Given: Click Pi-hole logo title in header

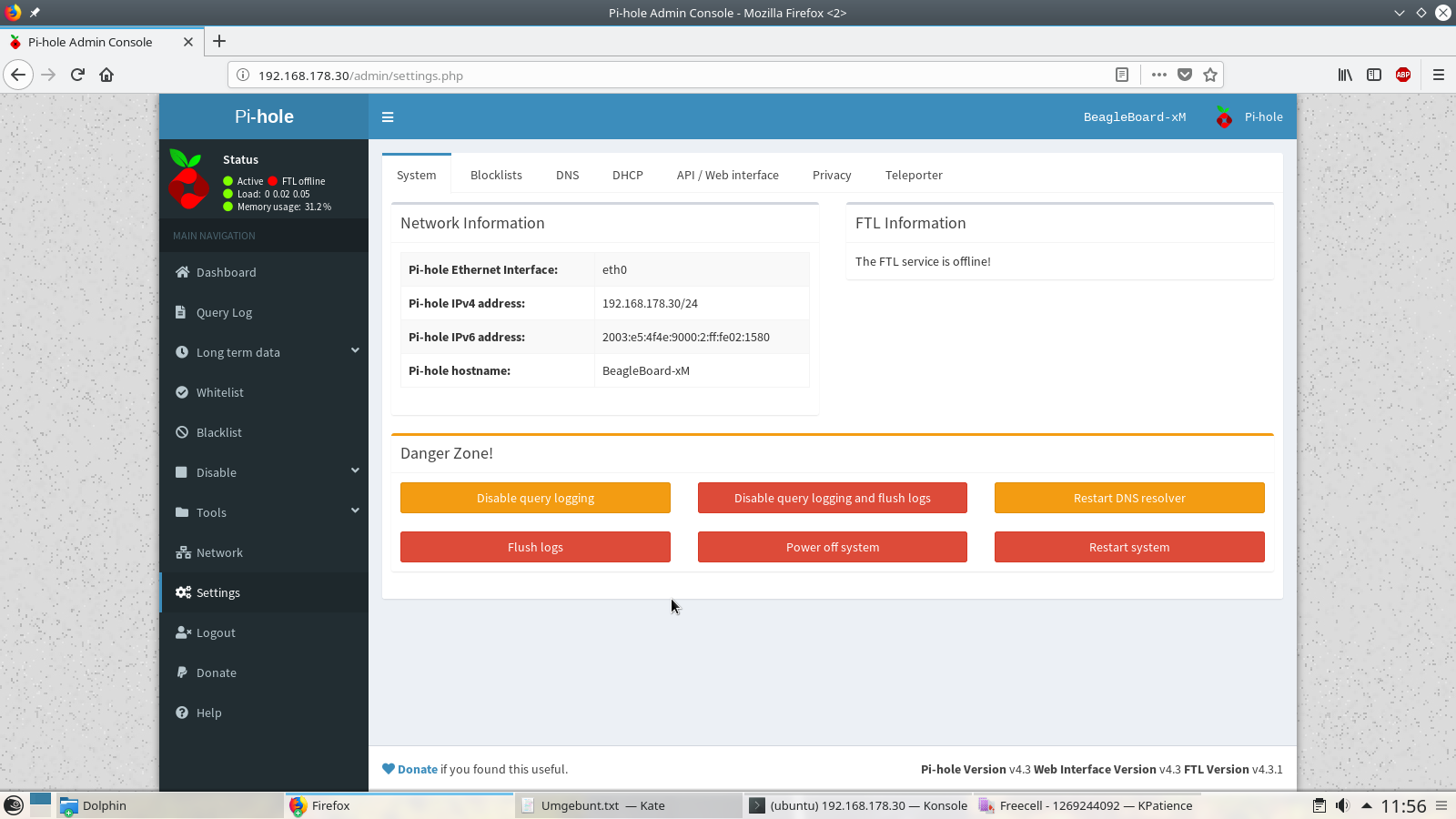Looking at the screenshot, I should (x=264, y=116).
